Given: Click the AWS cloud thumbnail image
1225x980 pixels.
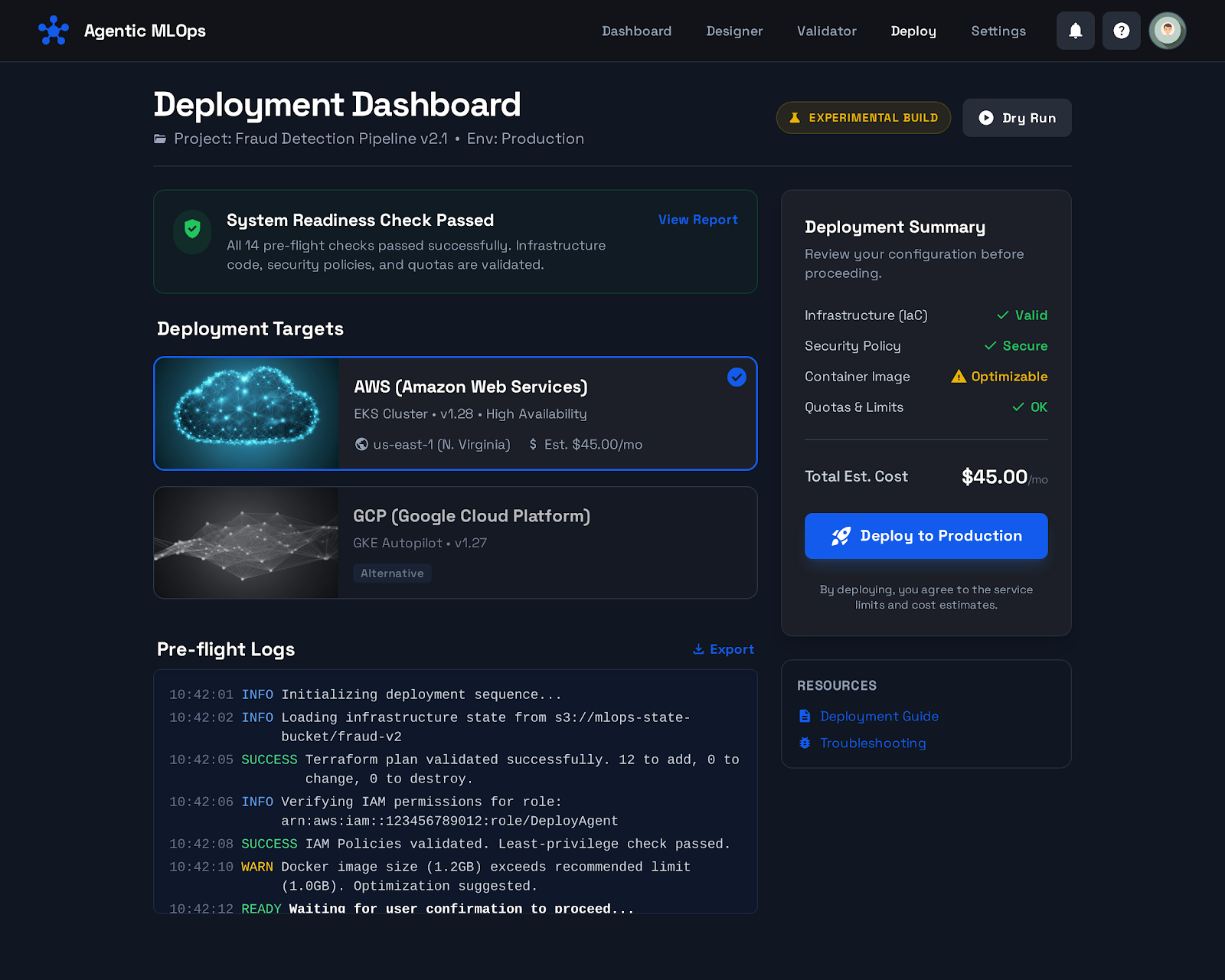Looking at the screenshot, I should 247,413.
